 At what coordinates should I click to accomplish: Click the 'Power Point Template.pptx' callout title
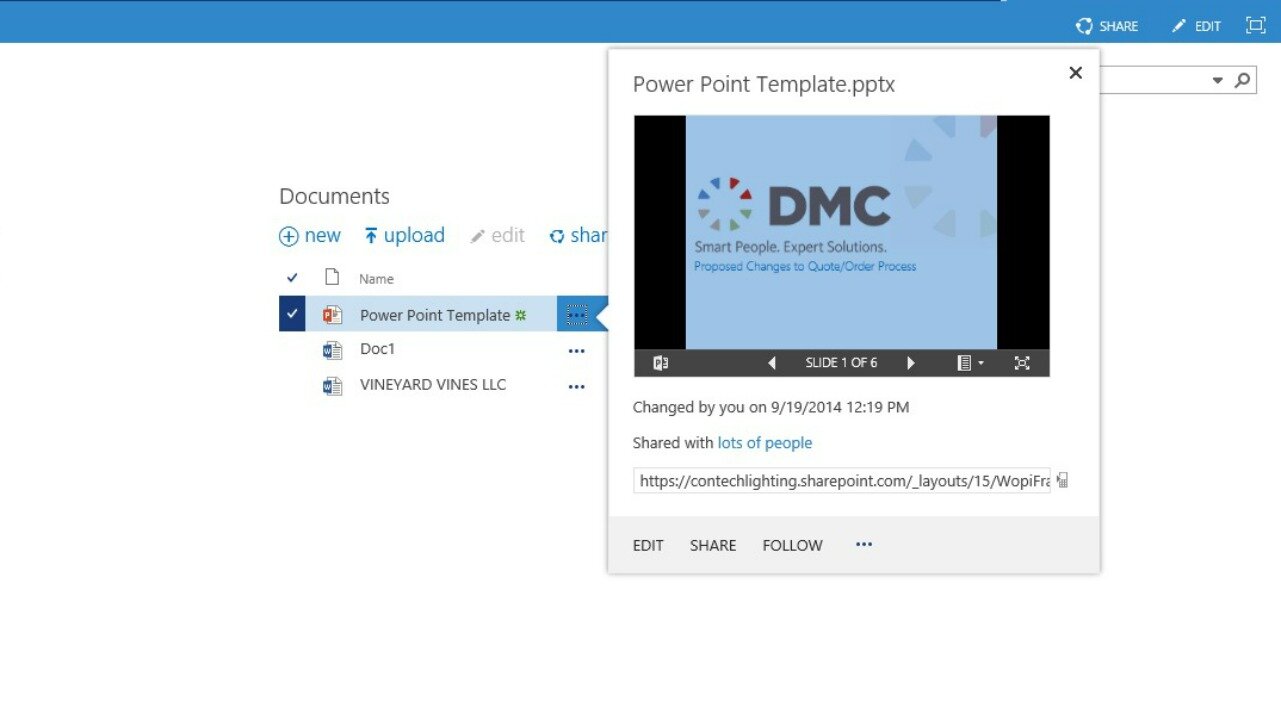[764, 84]
